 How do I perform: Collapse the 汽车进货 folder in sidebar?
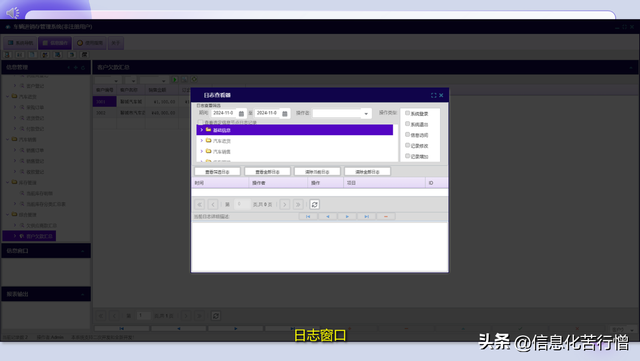[7, 96]
